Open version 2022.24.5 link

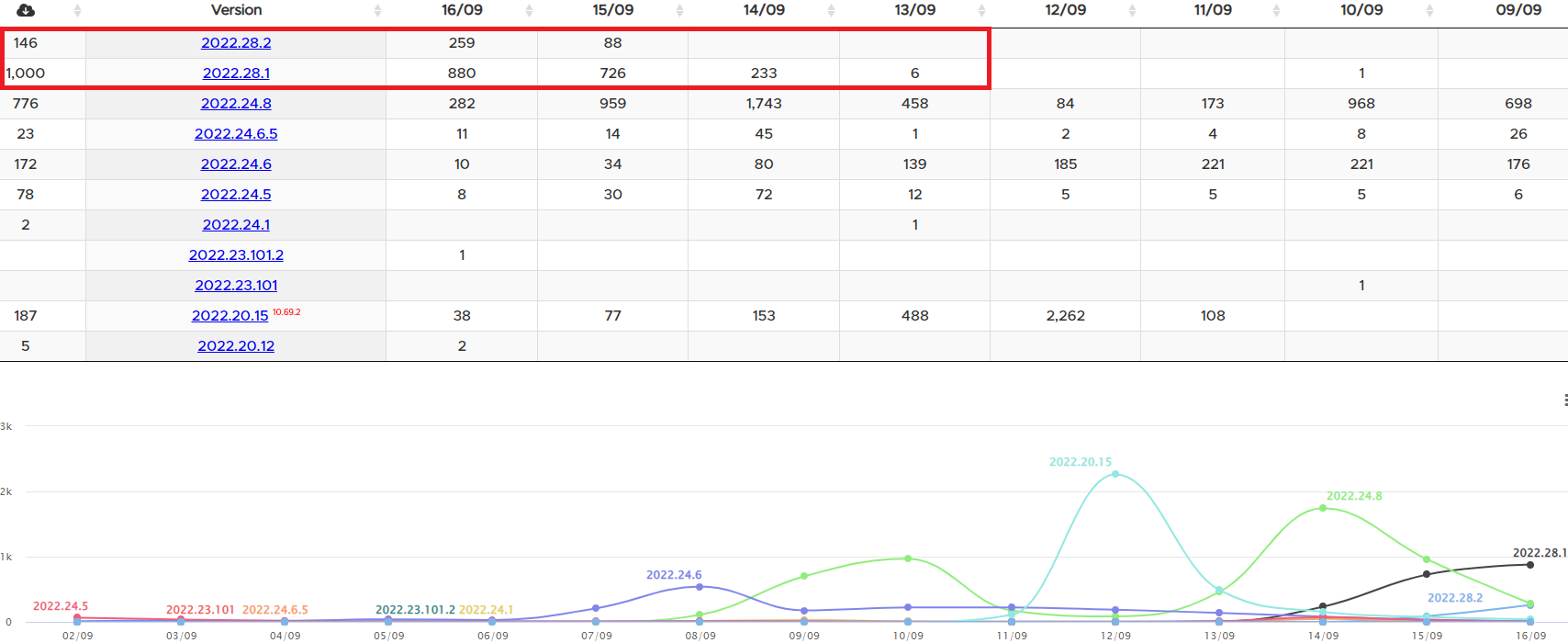coord(236,194)
